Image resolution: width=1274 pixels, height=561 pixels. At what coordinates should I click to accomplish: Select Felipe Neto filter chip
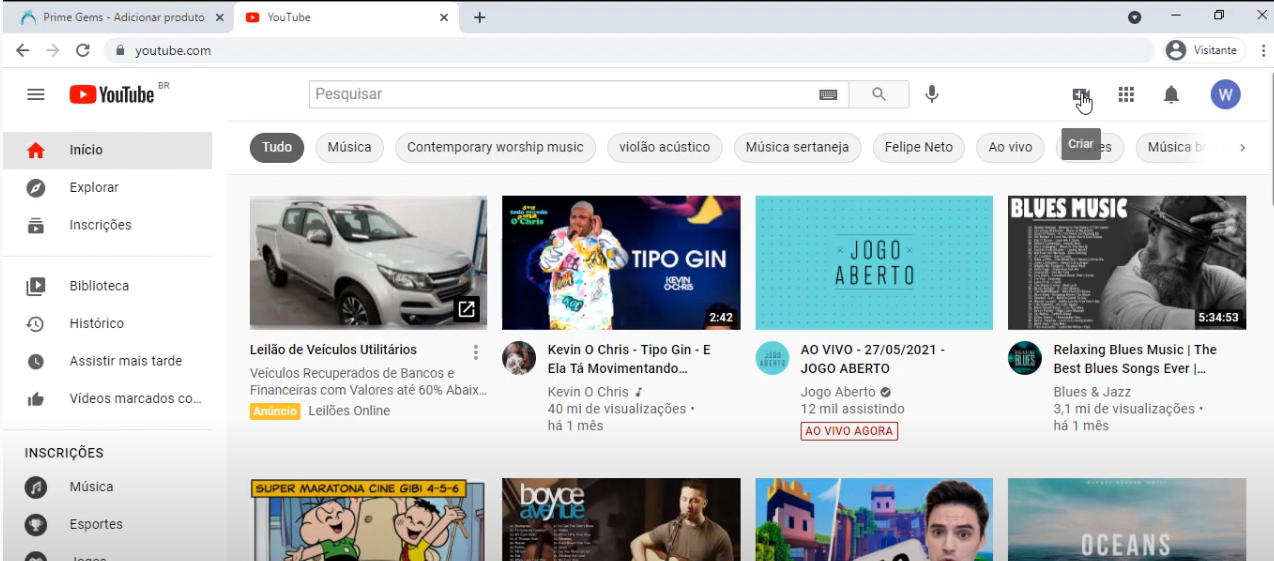(x=919, y=147)
